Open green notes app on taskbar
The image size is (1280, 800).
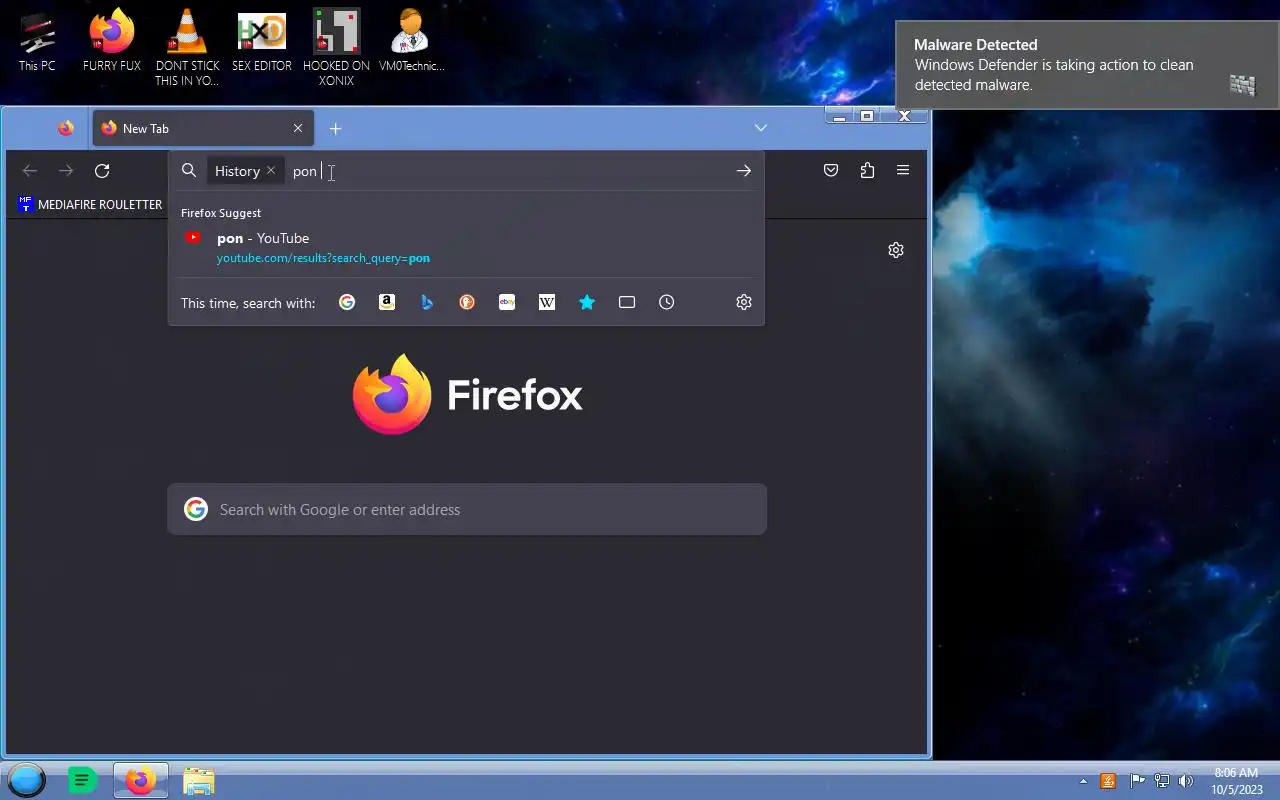point(82,780)
